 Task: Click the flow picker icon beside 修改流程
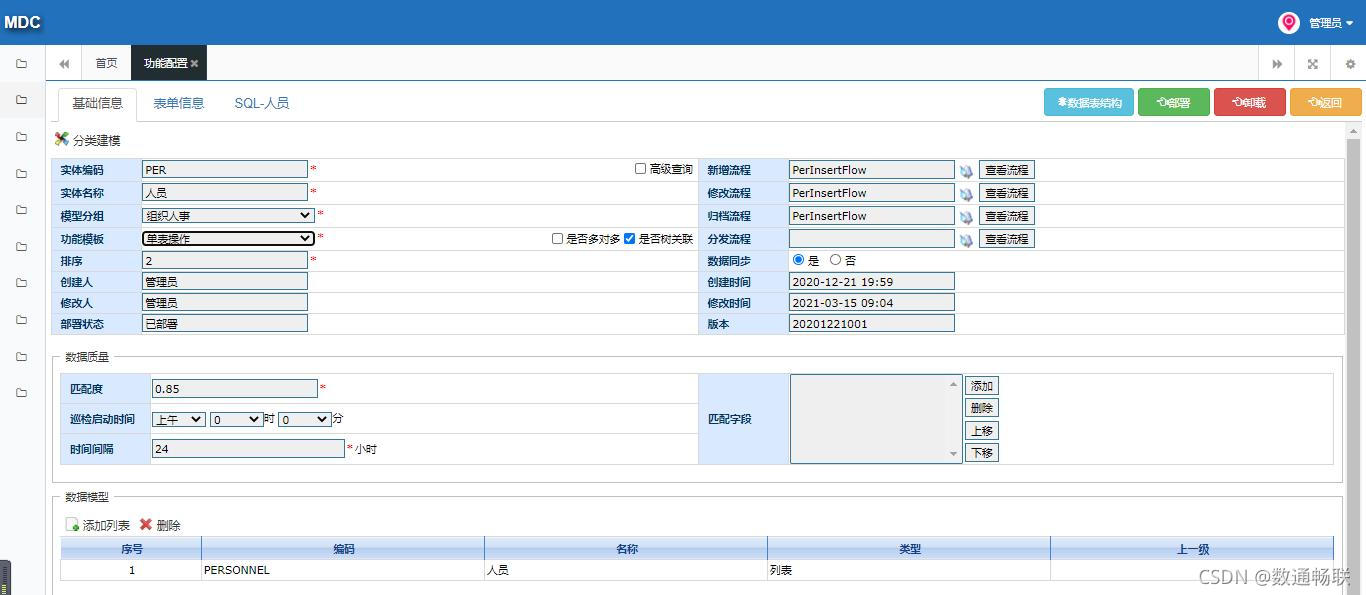click(966, 194)
